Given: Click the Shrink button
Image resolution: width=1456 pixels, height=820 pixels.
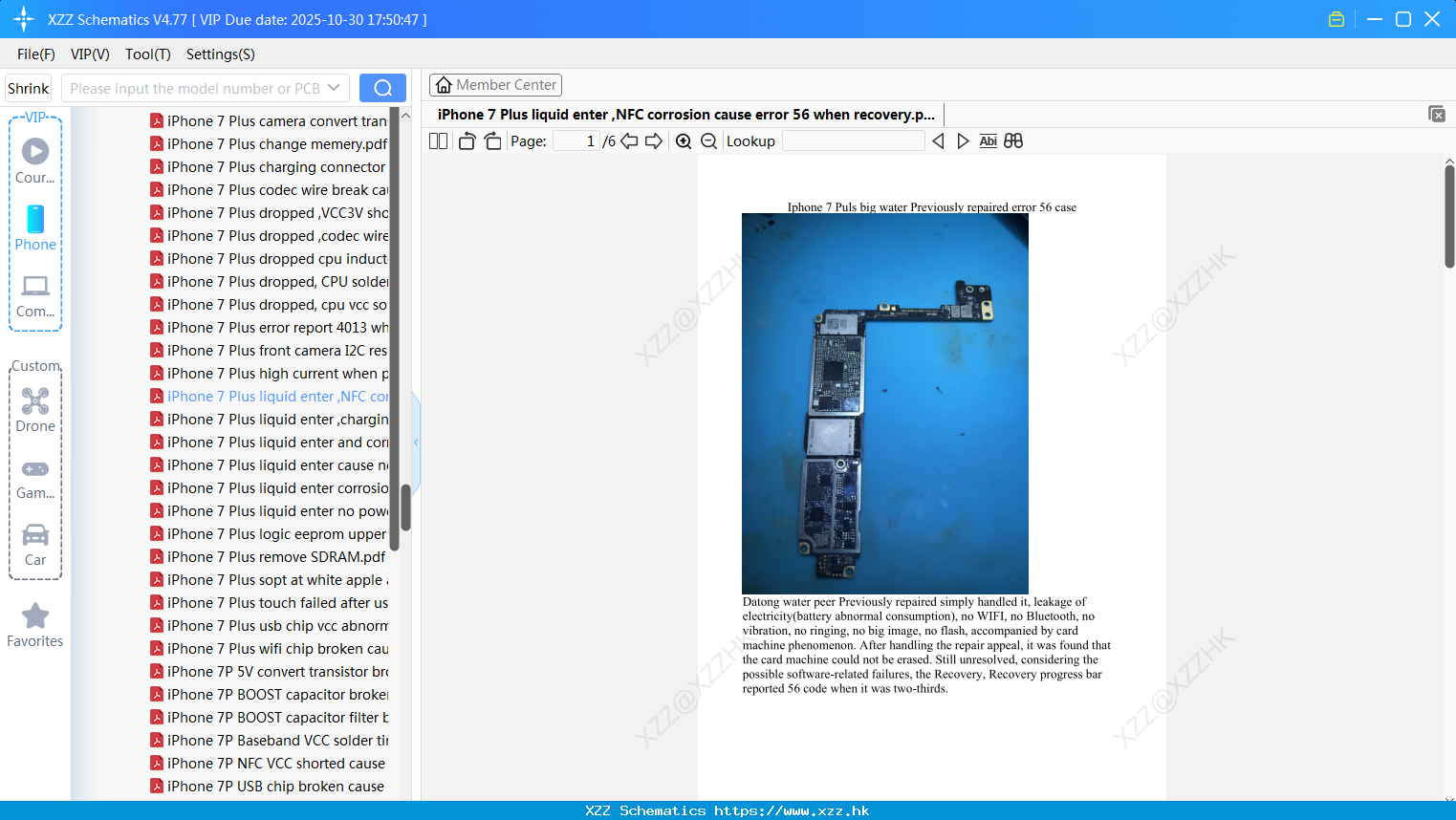Looking at the screenshot, I should point(28,88).
